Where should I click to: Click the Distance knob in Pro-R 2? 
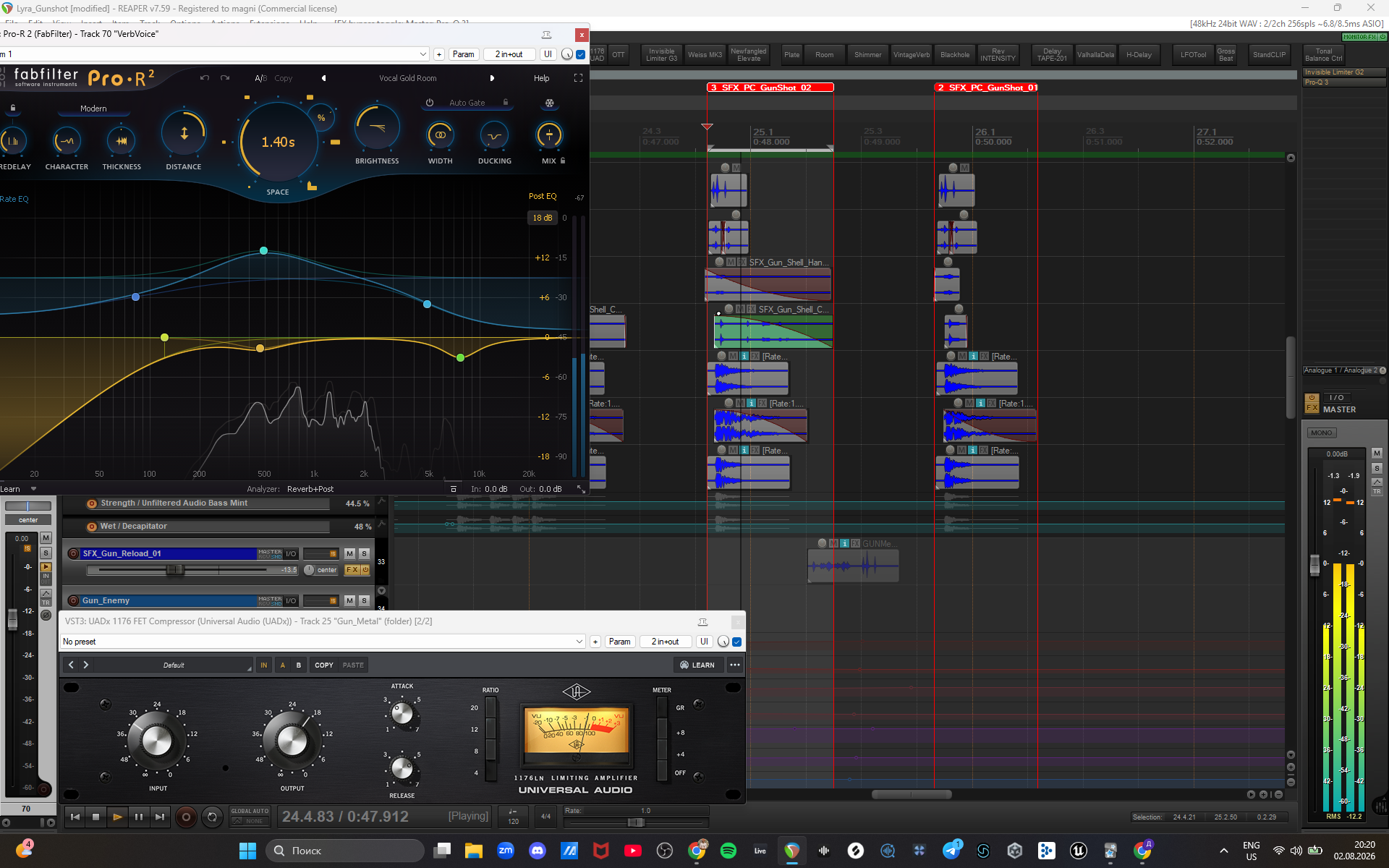pyautogui.click(x=184, y=134)
